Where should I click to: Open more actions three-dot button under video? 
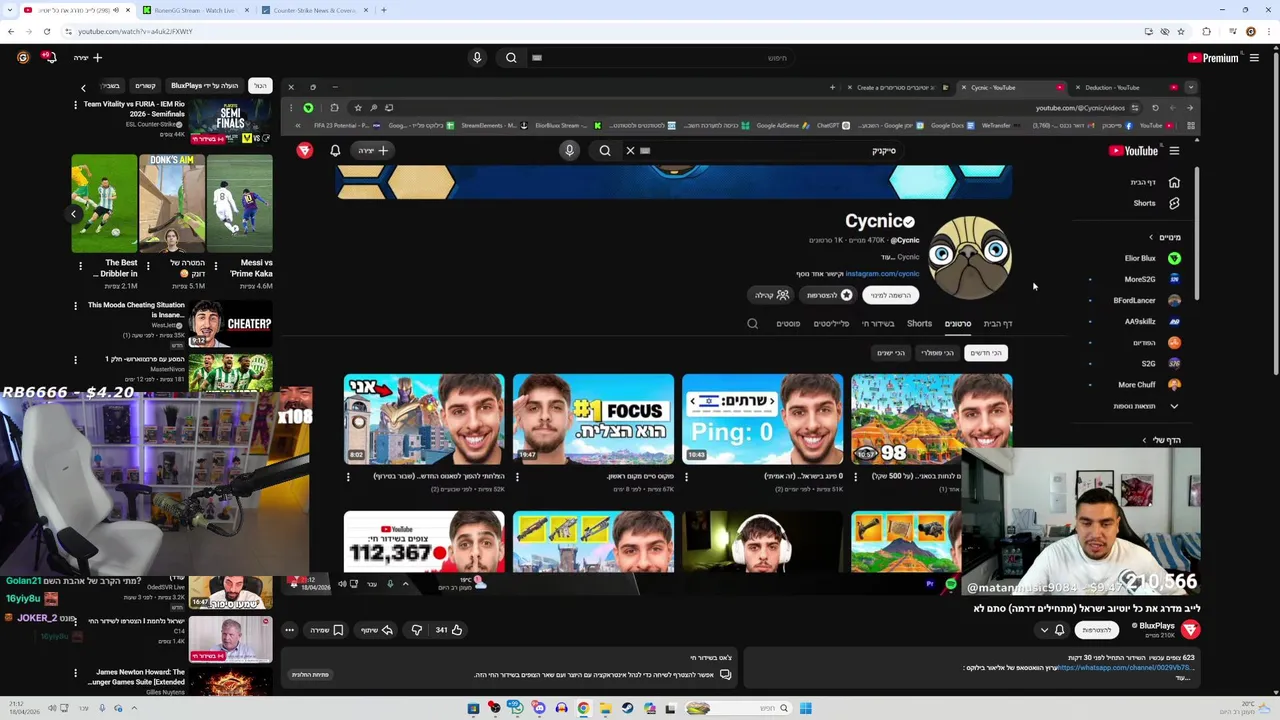pos(290,630)
